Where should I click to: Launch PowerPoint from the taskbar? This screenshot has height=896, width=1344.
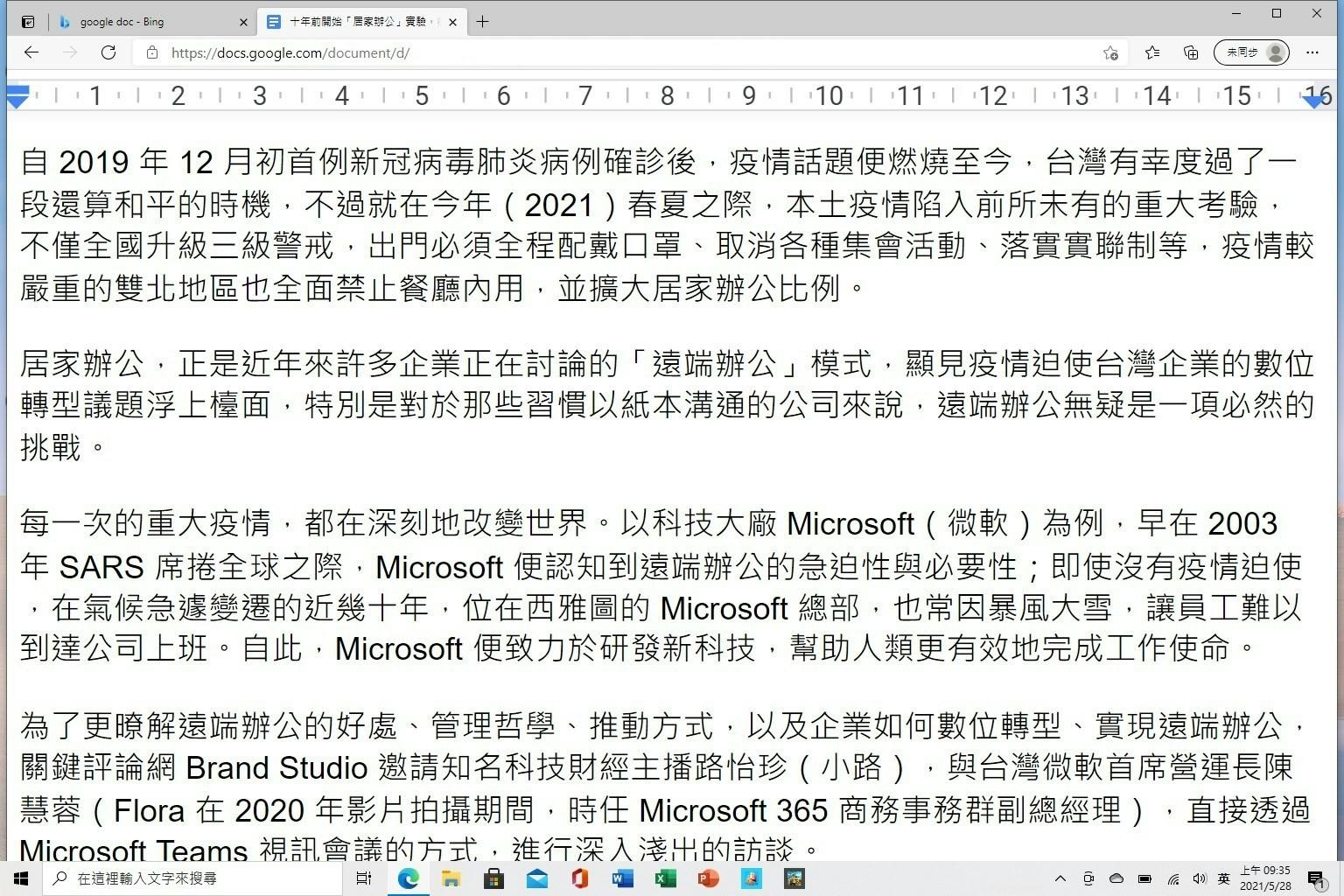pos(708,878)
